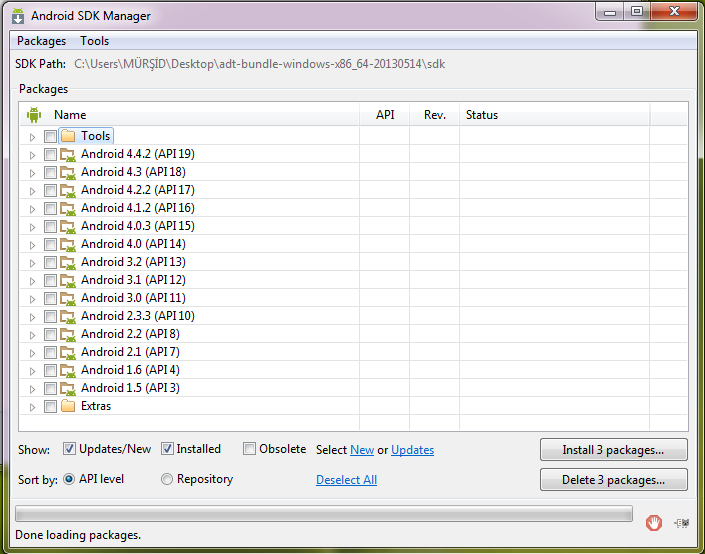705x554 pixels.
Task: Click the Android 2.2 (API 8) platform icon
Action: 68,334
